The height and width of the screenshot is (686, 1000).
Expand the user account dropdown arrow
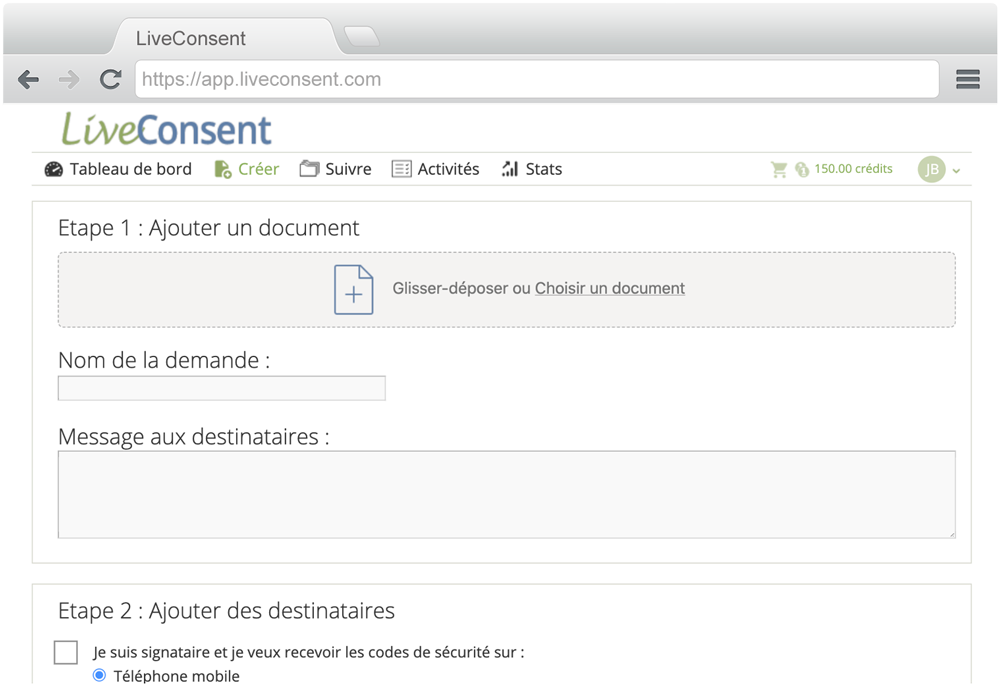(956, 171)
